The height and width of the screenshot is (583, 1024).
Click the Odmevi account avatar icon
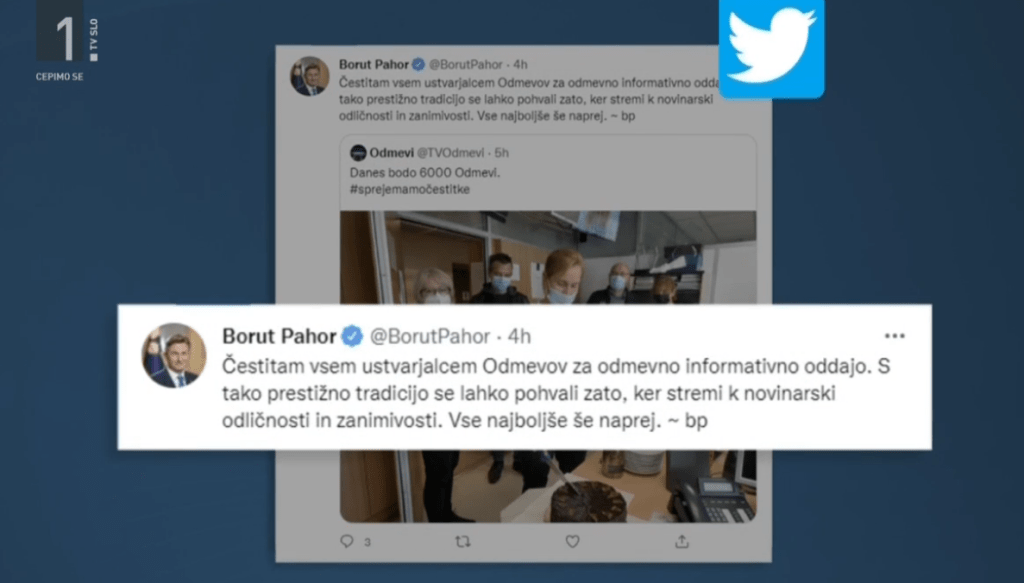[x=358, y=153]
